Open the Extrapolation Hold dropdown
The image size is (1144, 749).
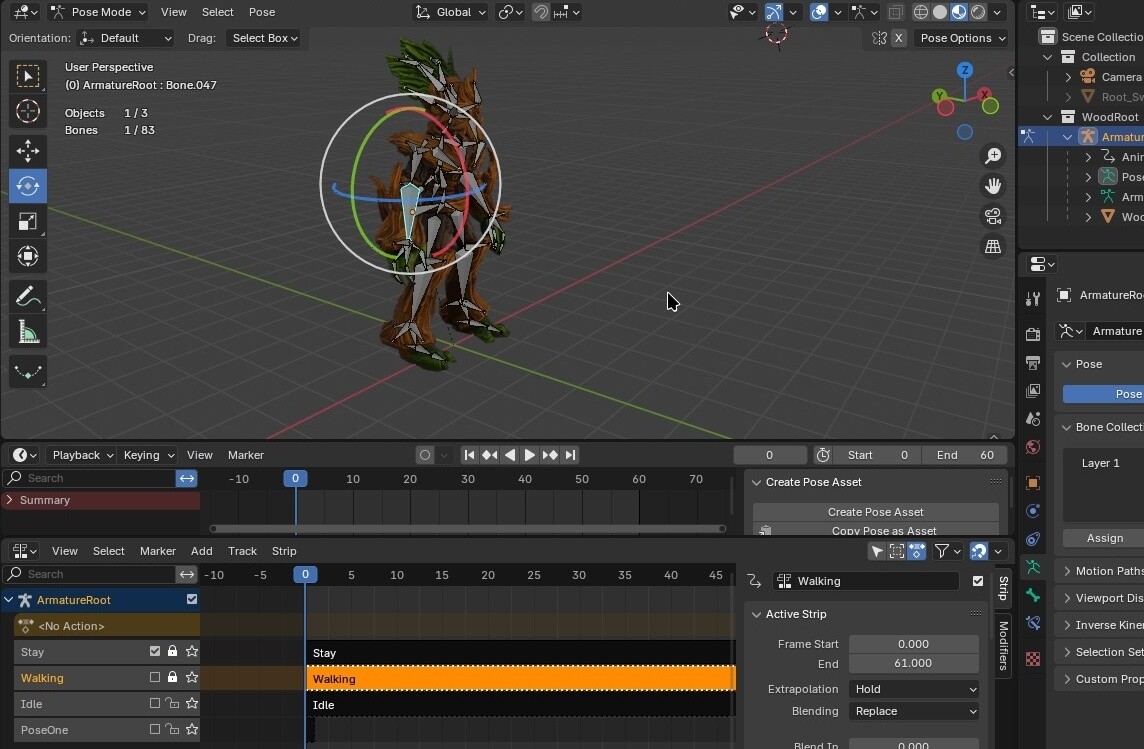[x=914, y=689]
